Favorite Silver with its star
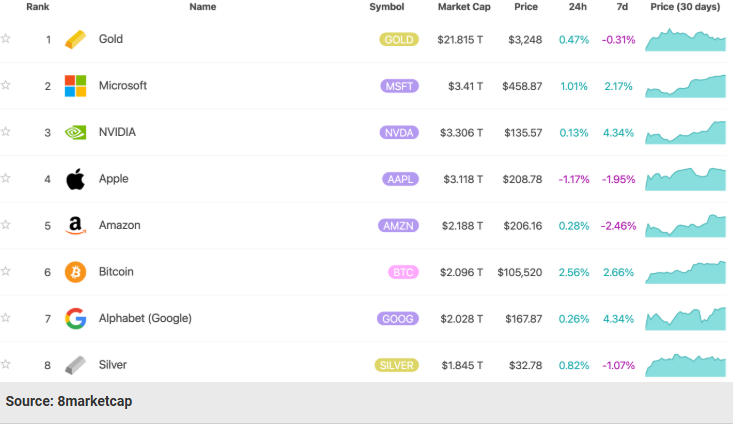Viewport: 733px width, 424px height. click(x=6, y=364)
